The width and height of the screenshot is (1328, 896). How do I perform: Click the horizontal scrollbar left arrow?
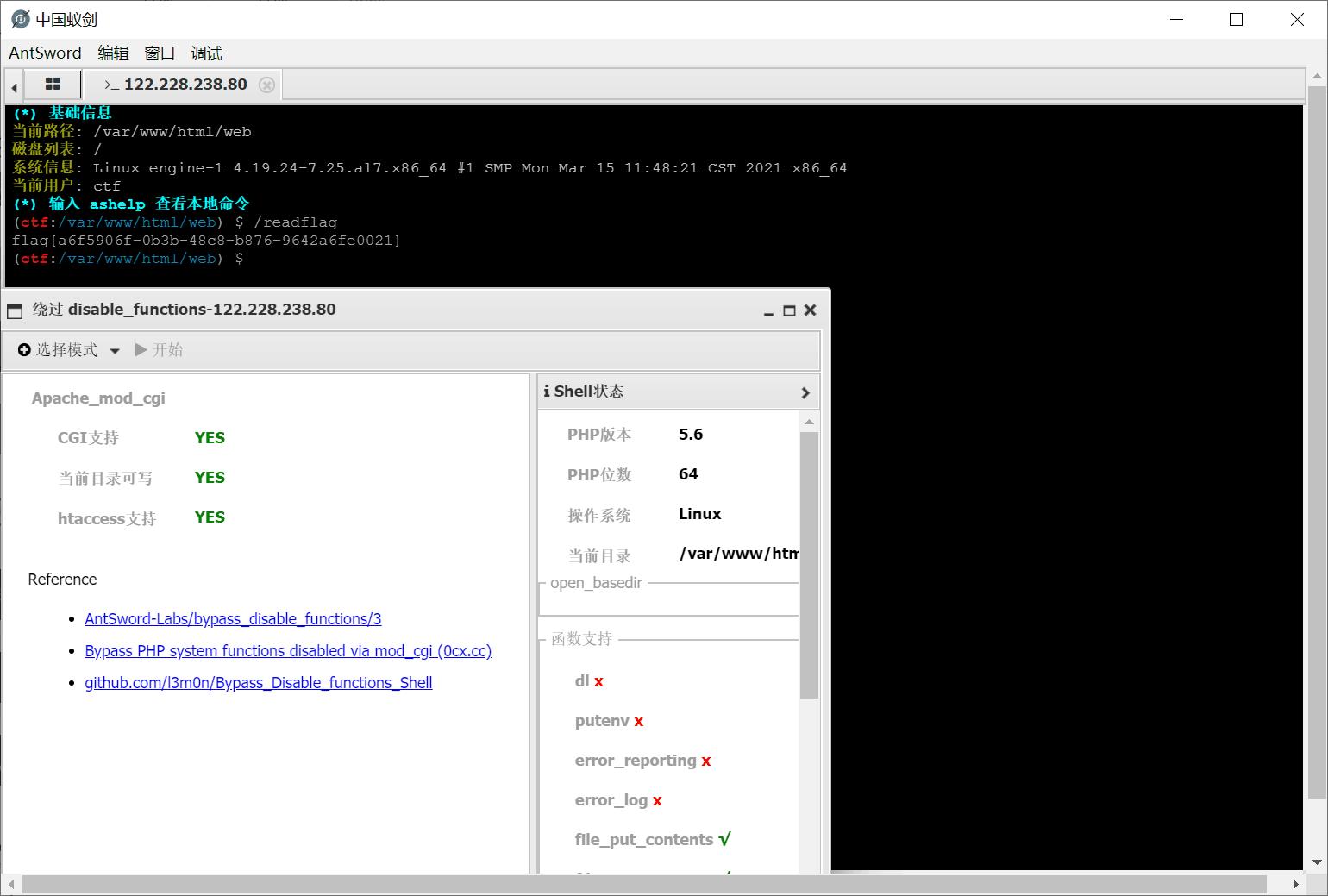(13, 884)
